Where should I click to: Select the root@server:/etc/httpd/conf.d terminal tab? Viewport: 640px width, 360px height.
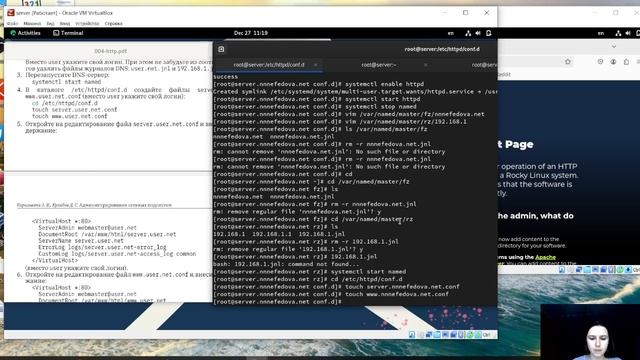click(x=269, y=65)
